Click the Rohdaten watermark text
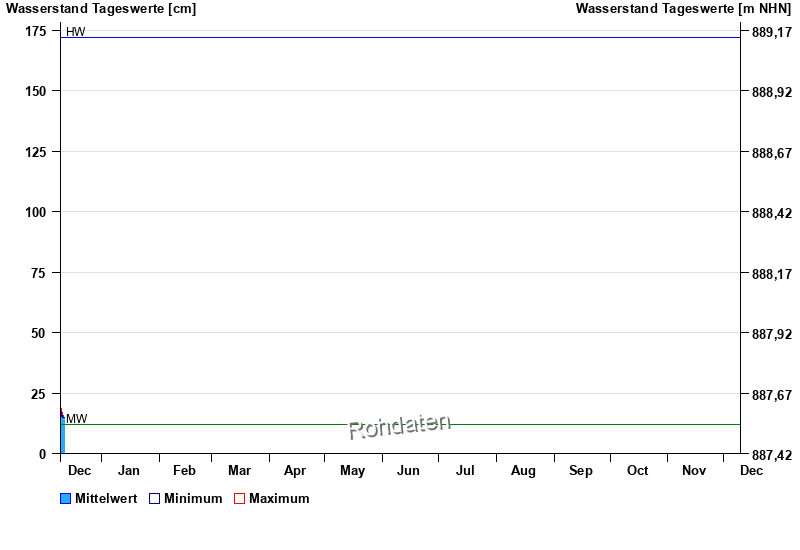This screenshot has height=550, width=800. [399, 427]
